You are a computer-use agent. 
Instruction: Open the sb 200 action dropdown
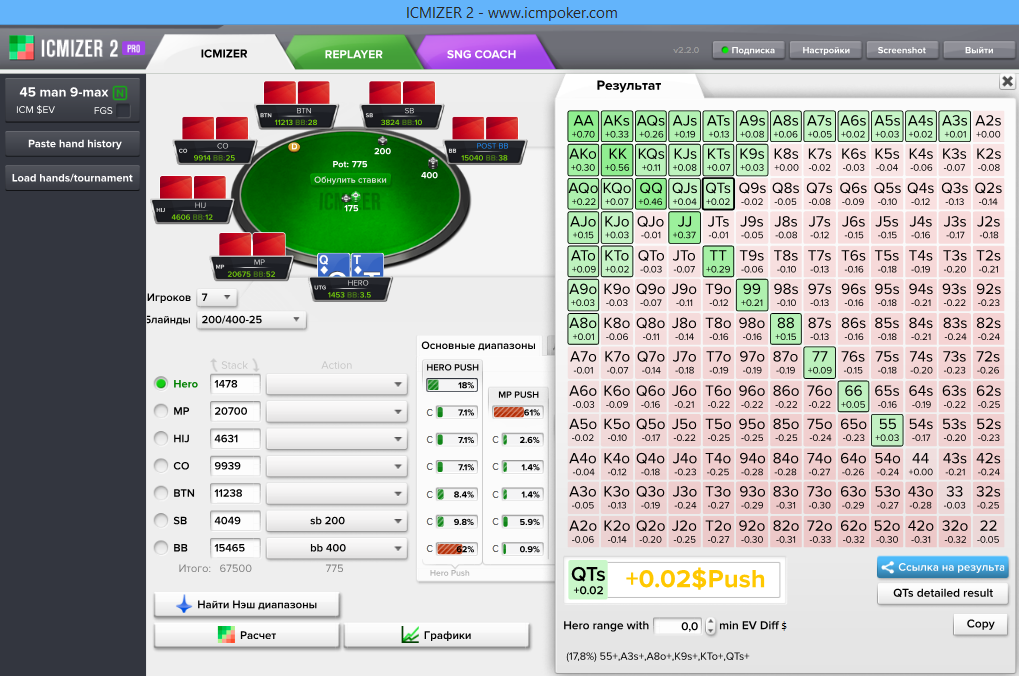[337, 521]
